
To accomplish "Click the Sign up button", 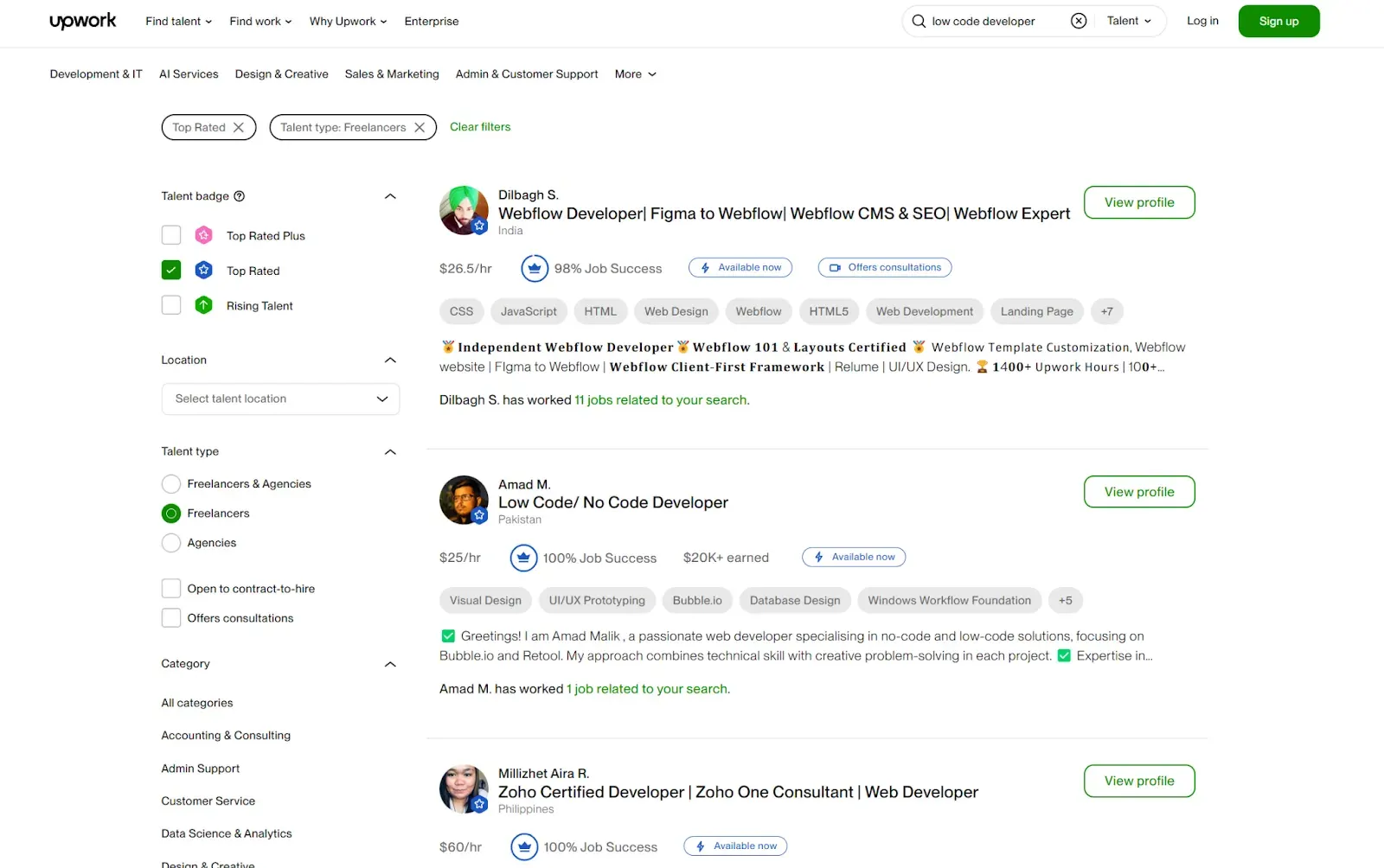I will (x=1278, y=22).
